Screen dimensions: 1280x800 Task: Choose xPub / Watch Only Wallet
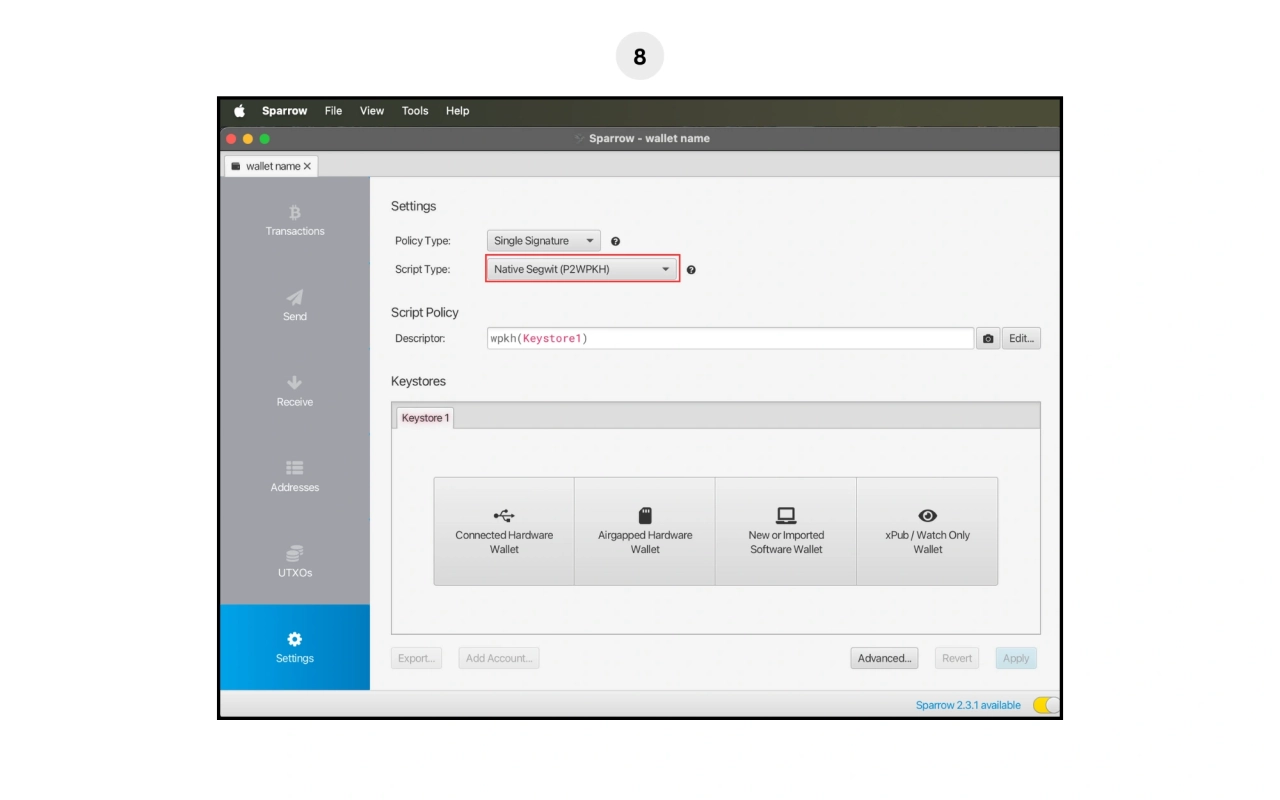[927, 531]
